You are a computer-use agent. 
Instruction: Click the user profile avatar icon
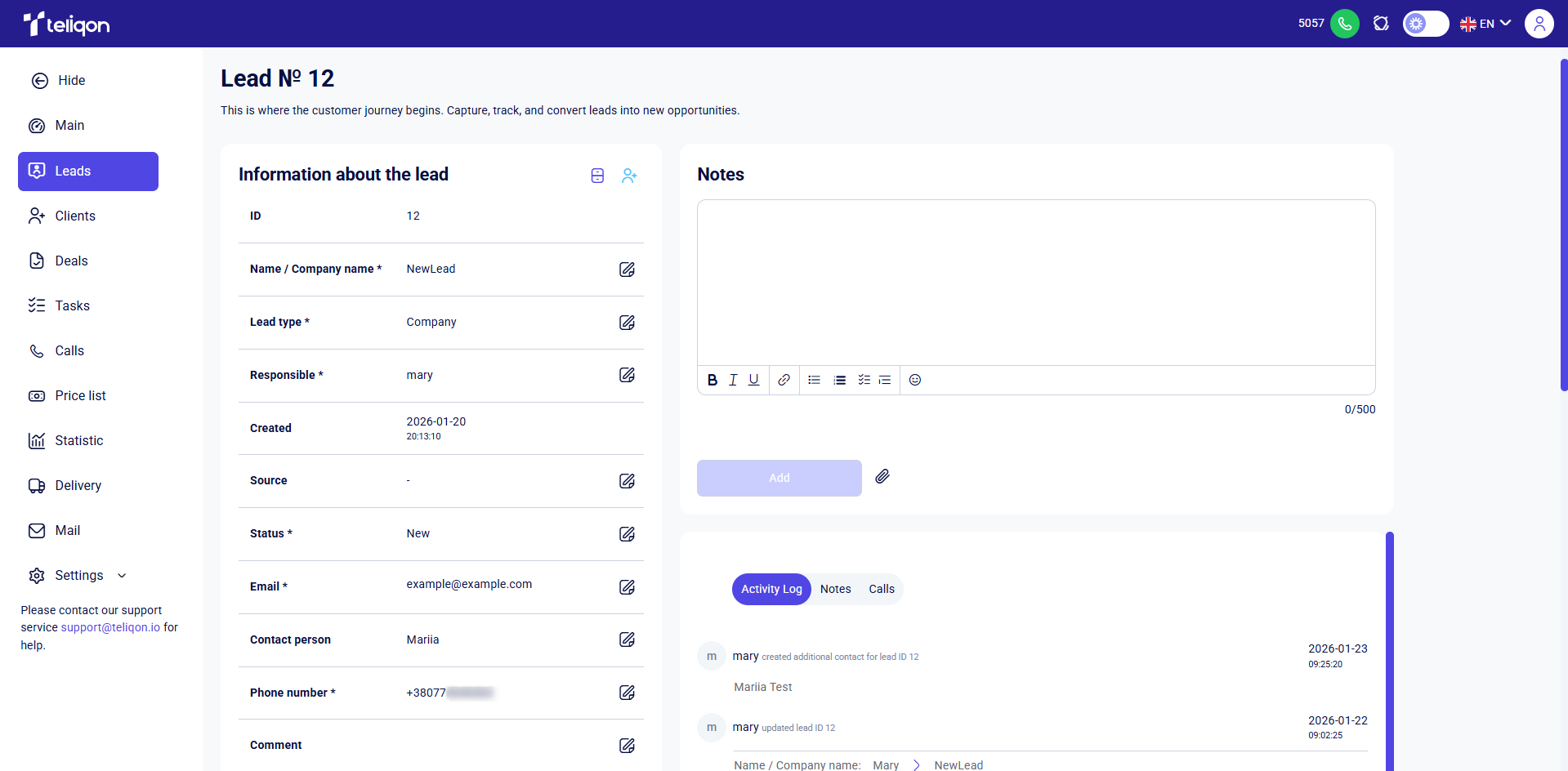coord(1539,24)
